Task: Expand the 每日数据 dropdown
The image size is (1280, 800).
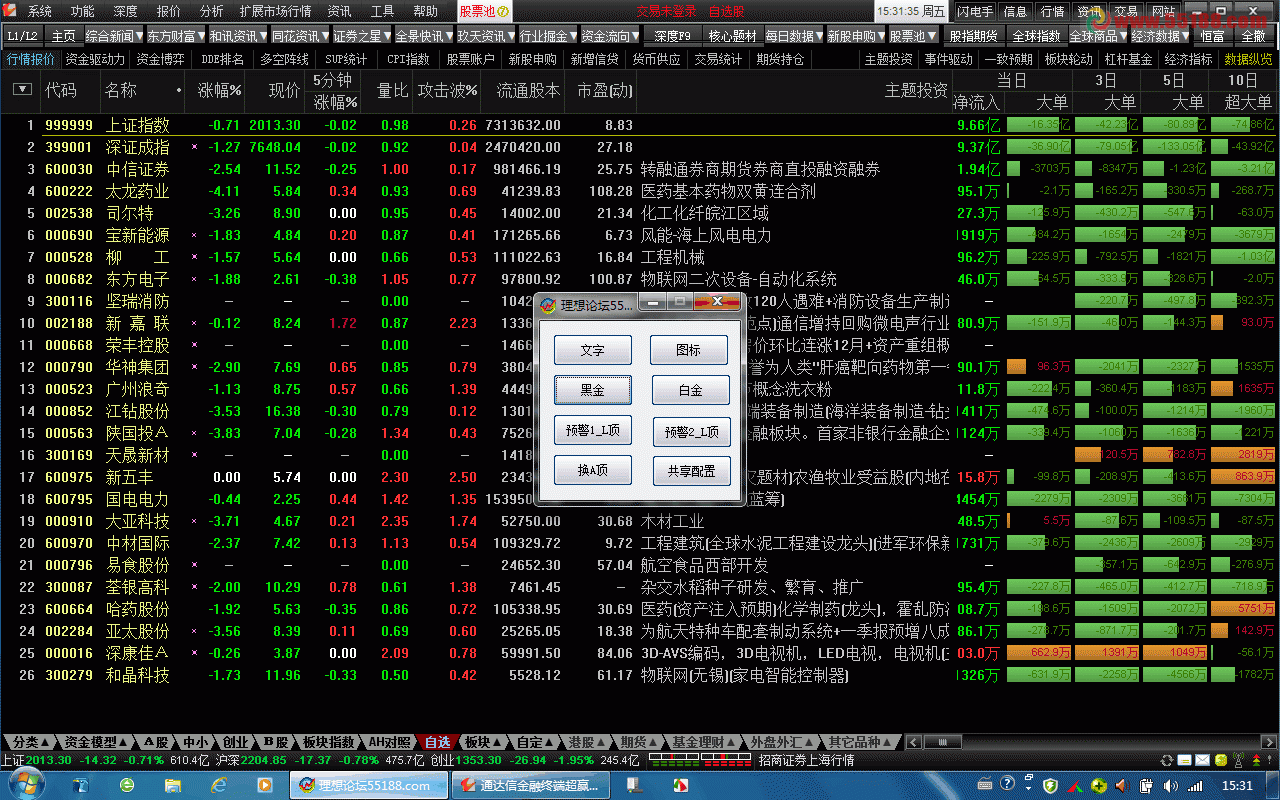Action: pos(795,36)
